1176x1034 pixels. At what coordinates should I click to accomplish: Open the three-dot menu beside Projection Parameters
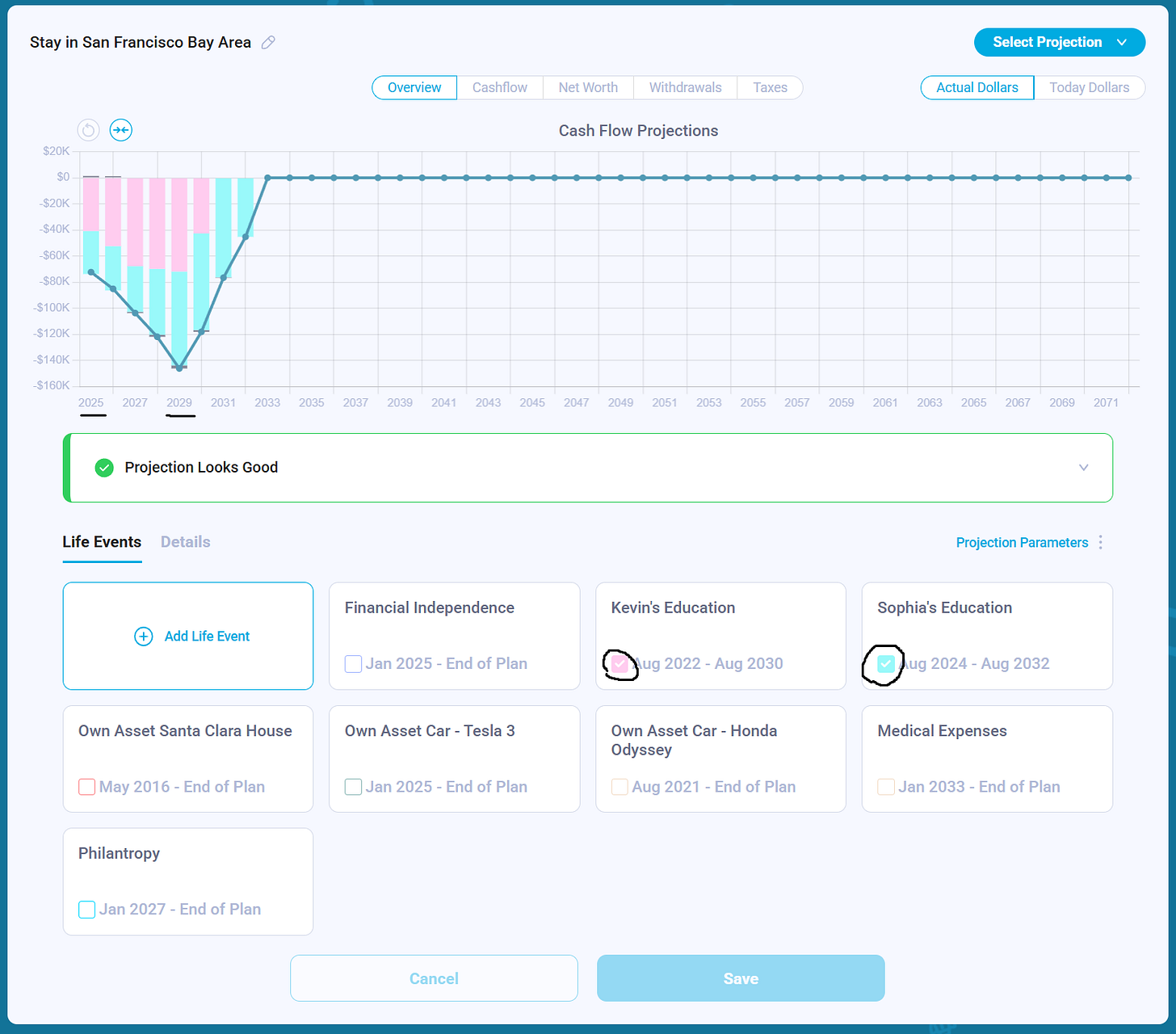[1100, 542]
